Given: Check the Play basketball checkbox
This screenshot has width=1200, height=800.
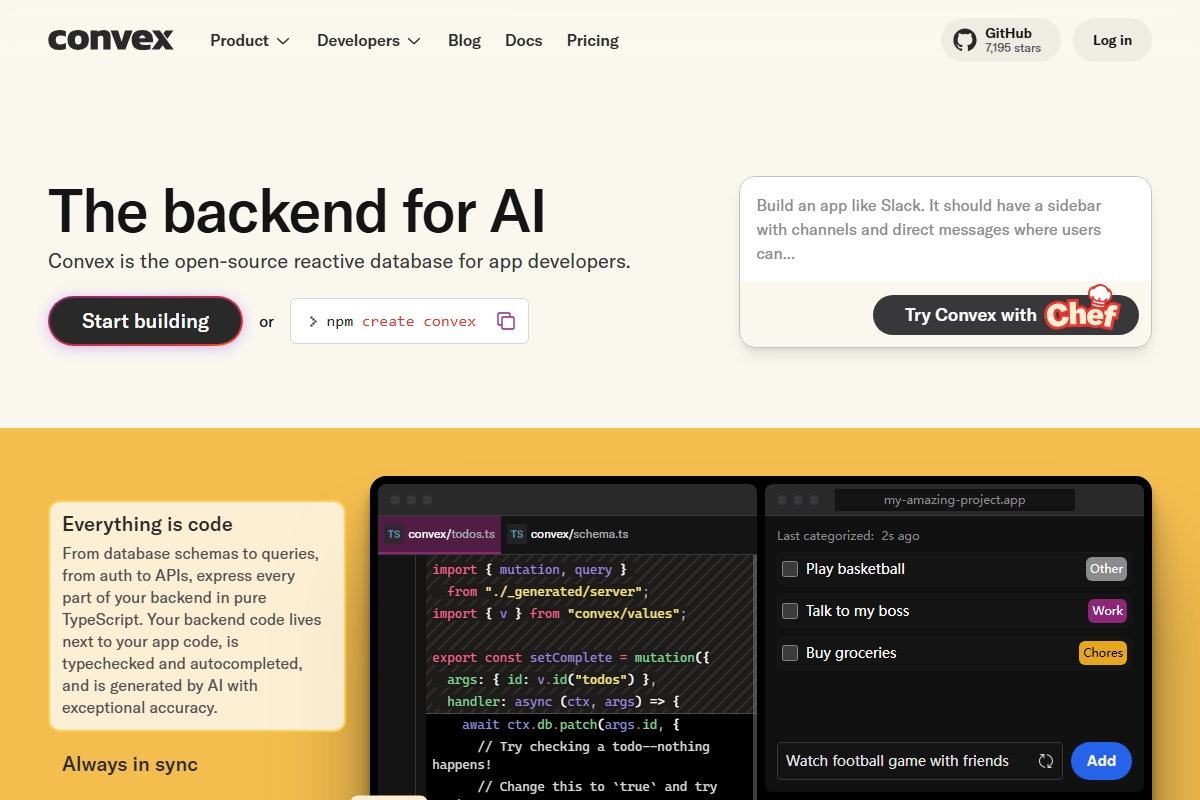Looking at the screenshot, I should 790,569.
